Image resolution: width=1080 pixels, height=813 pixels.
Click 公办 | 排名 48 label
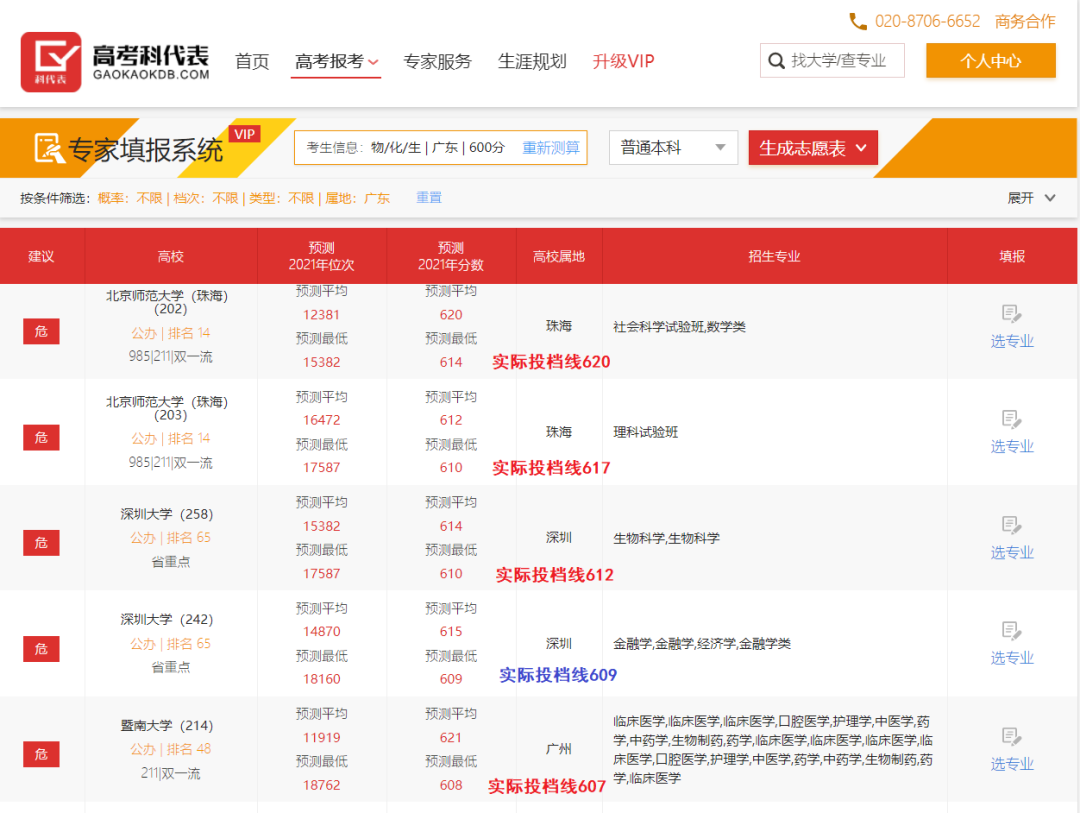pyautogui.click(x=170, y=749)
